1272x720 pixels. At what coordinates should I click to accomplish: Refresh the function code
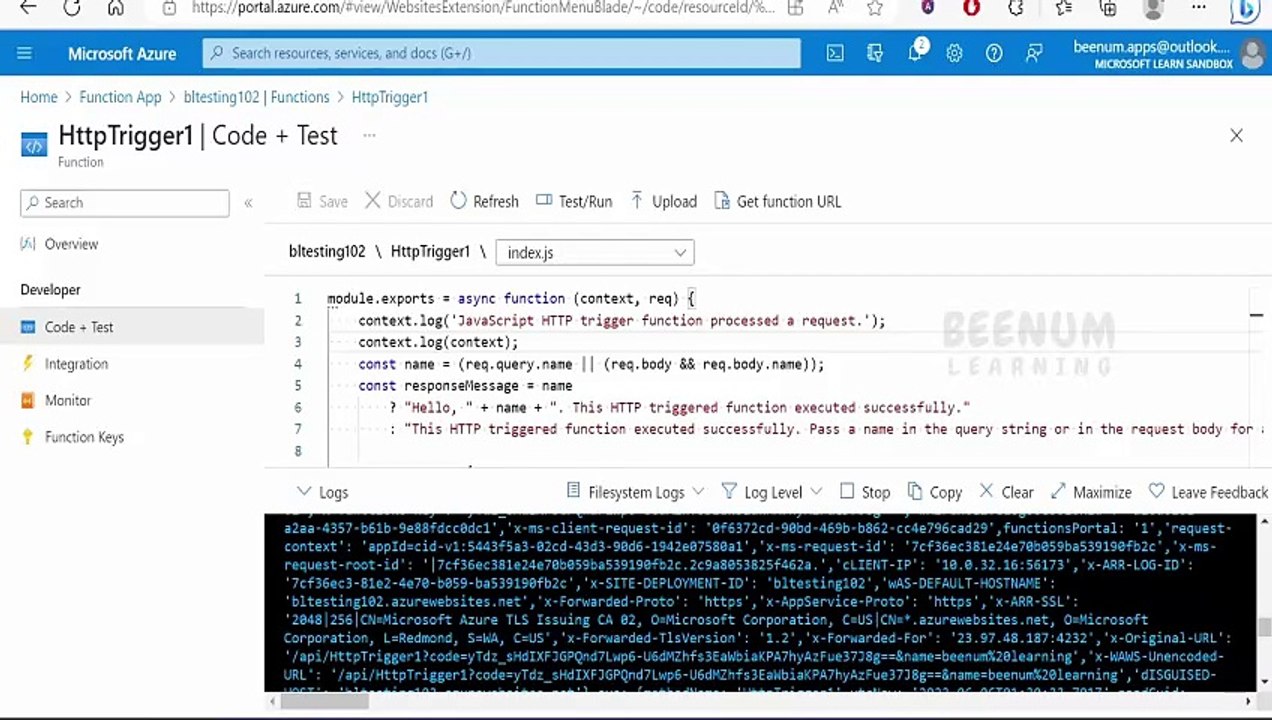[x=484, y=201]
